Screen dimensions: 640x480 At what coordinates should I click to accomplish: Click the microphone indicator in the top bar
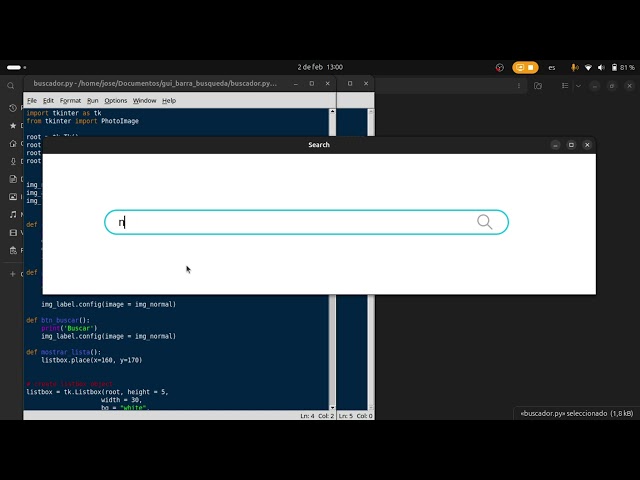[x=574, y=67]
